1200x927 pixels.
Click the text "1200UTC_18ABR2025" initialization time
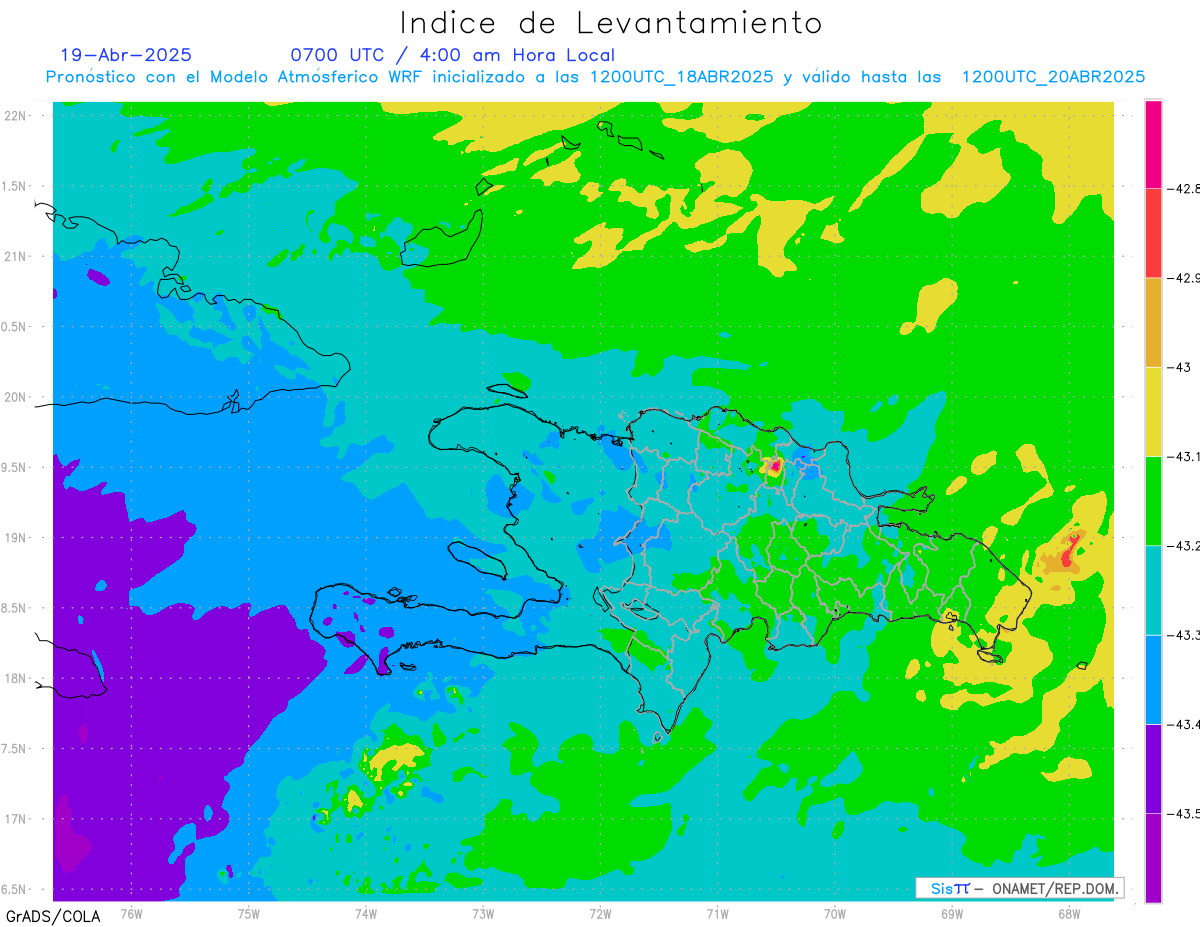[681, 77]
